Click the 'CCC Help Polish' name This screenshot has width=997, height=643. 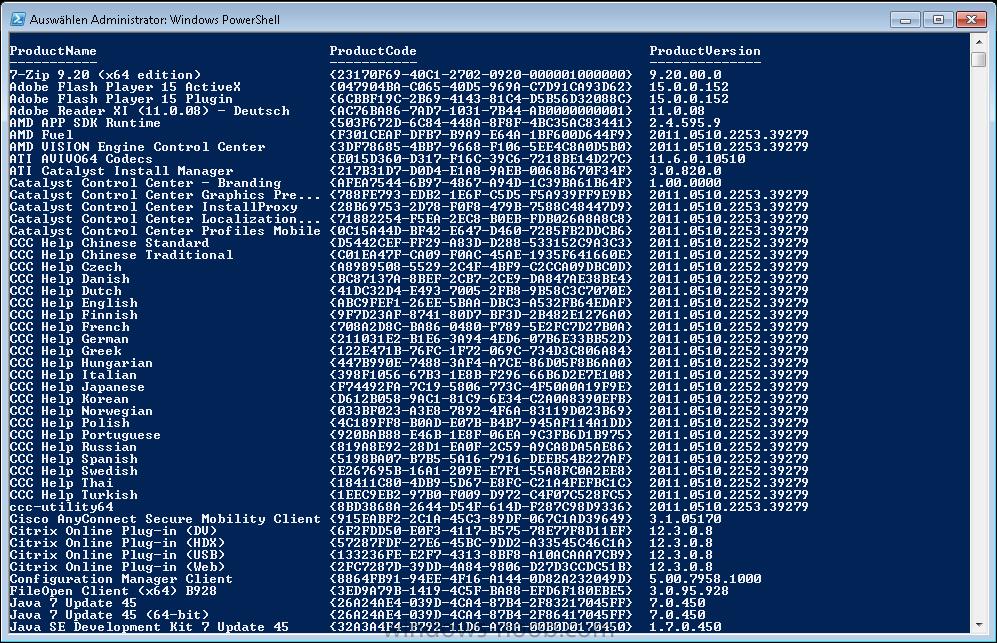(x=69, y=423)
